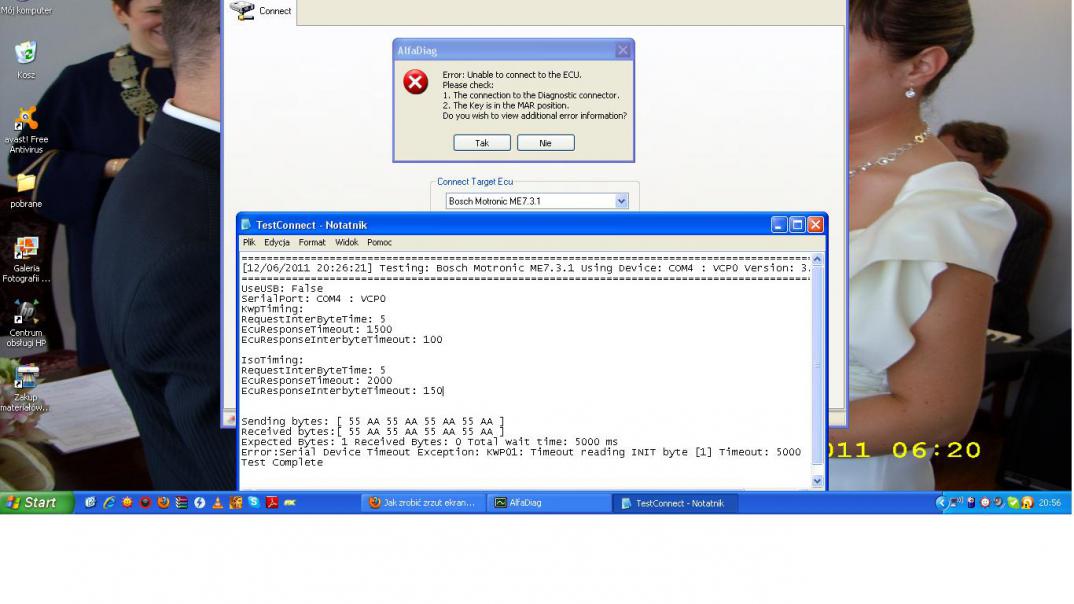Viewport: 1074px width, 604px height.
Task: Click the 'IsoTiming:' line in Notatnik
Action: click(272, 360)
